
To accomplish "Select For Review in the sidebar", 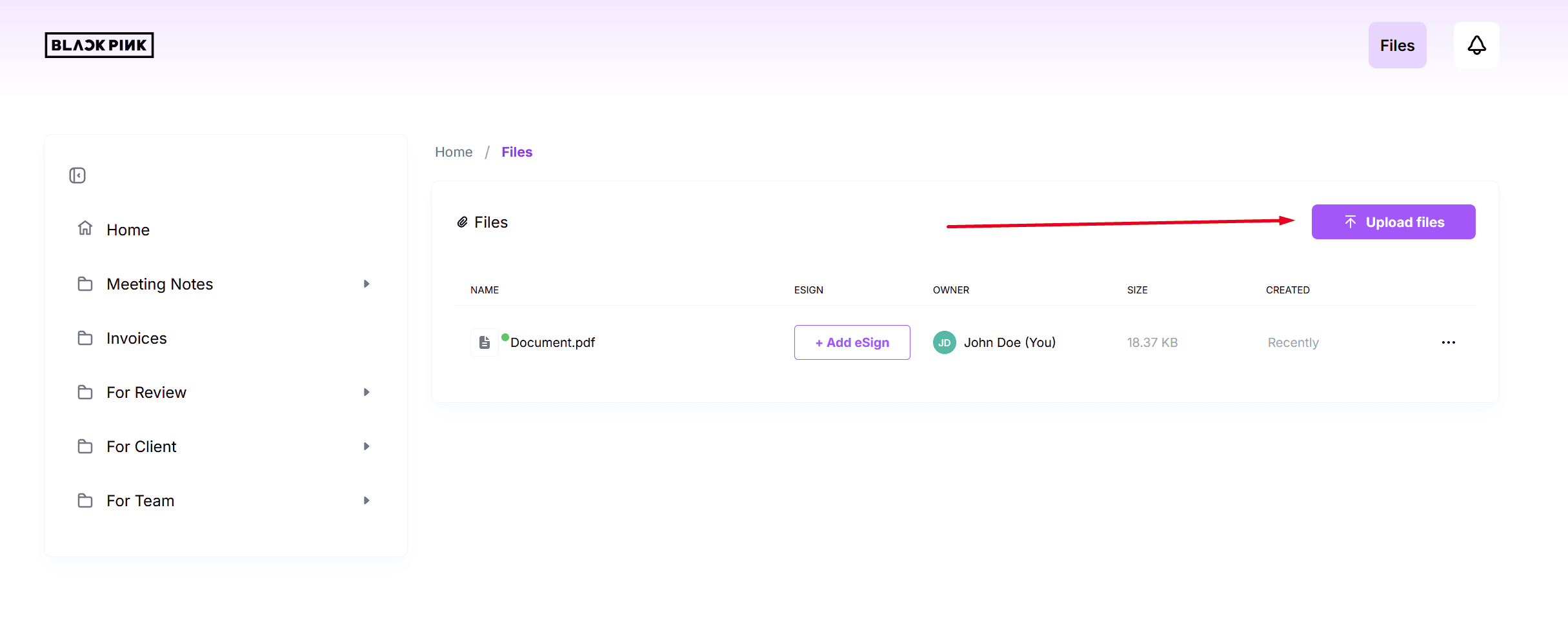I will pos(146,393).
